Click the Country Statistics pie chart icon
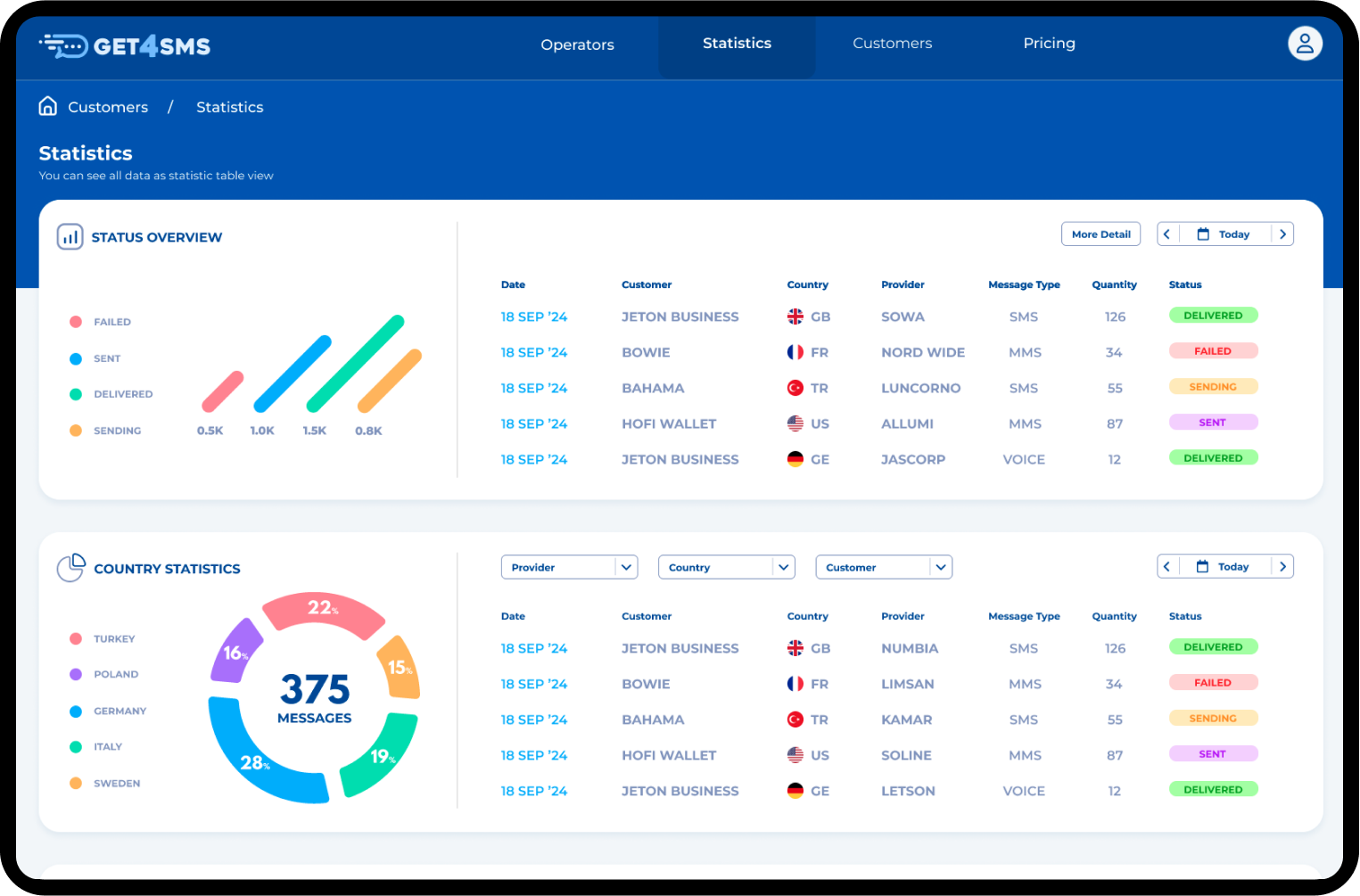This screenshot has width=1360, height=896. coord(71,568)
